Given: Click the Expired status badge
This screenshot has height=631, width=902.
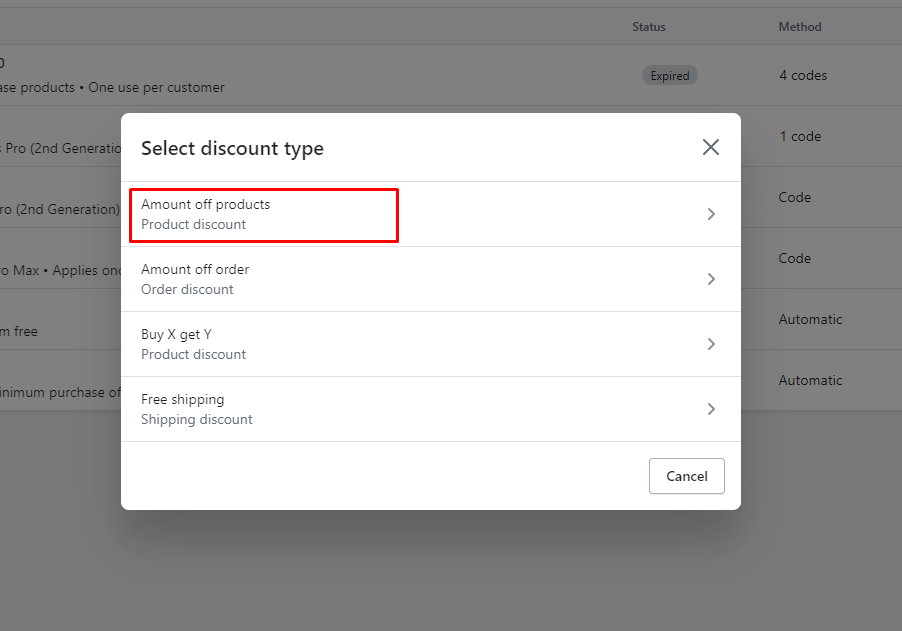Looking at the screenshot, I should (x=670, y=76).
